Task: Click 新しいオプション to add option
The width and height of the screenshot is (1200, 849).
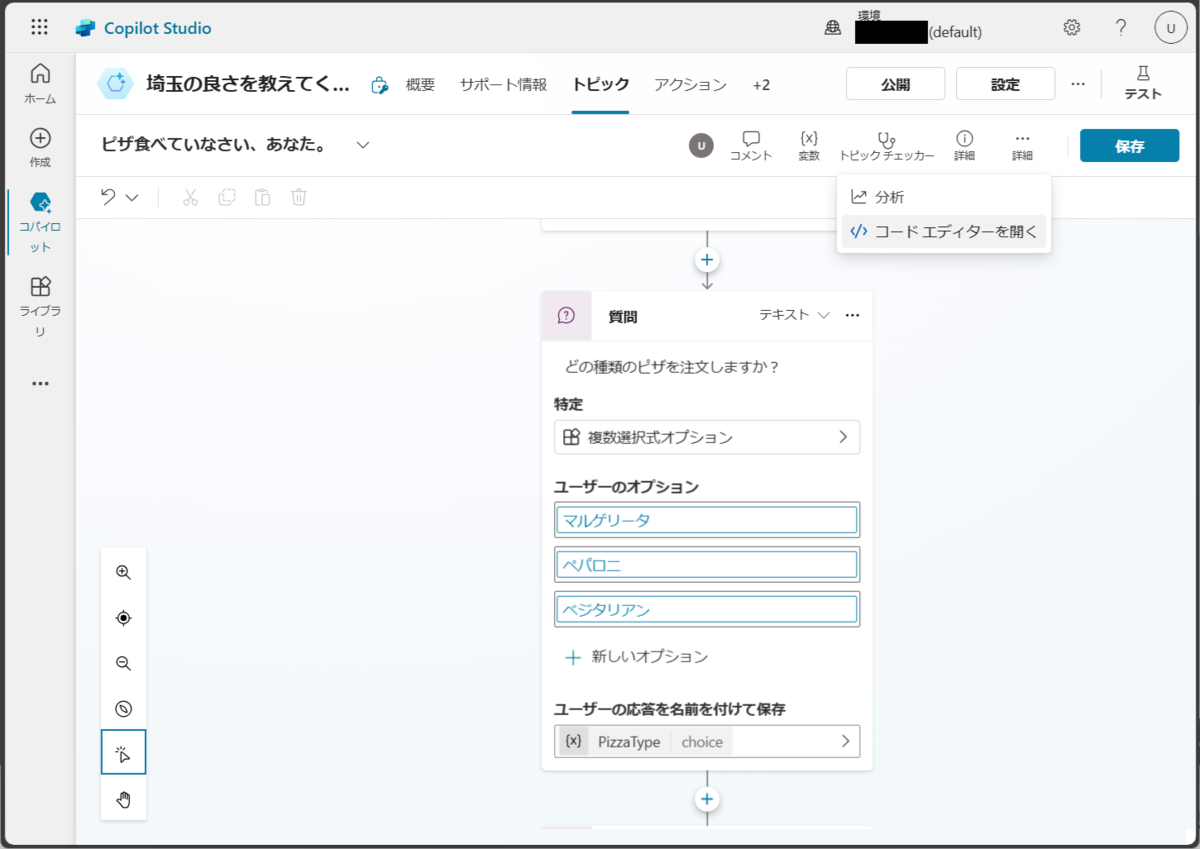Action: [x=636, y=657]
